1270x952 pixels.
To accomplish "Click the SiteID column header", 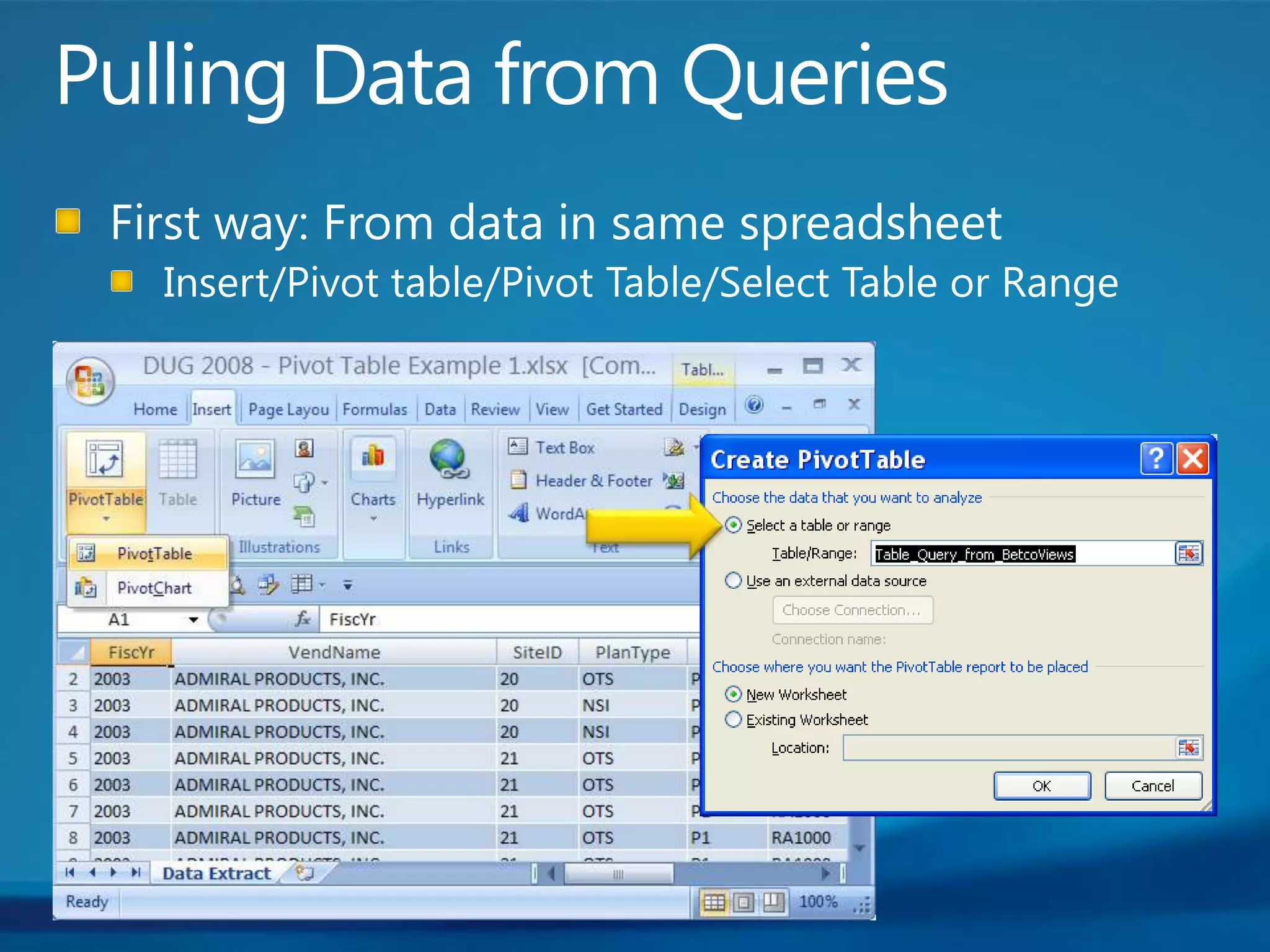I will (x=537, y=653).
